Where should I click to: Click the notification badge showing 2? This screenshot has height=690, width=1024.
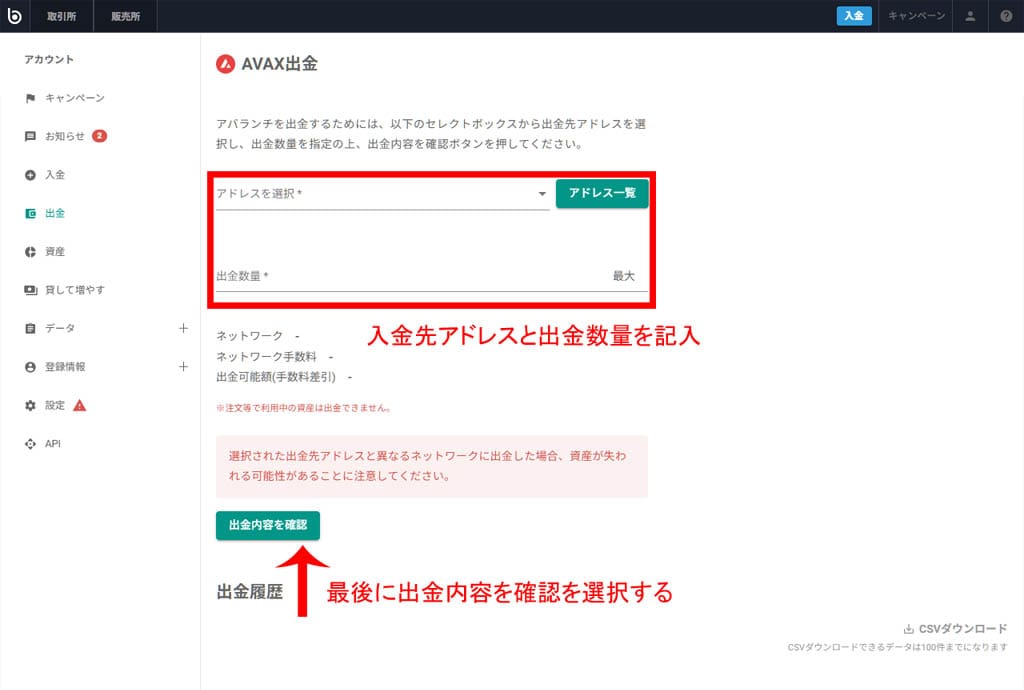99,136
